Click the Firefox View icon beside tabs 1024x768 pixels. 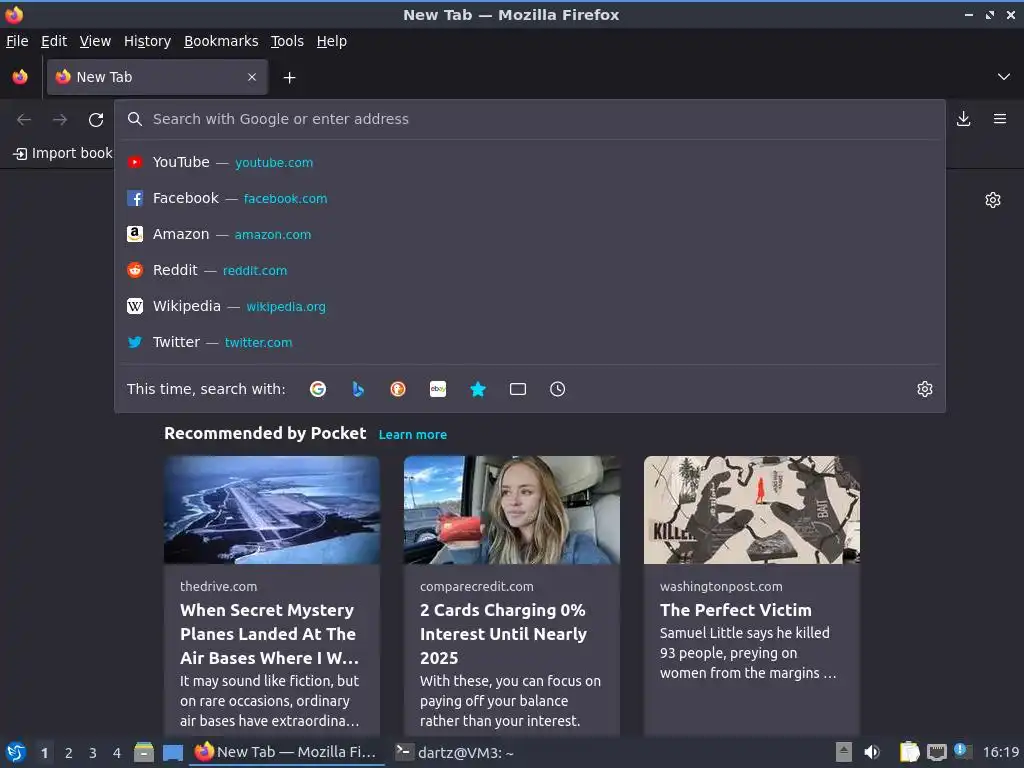coord(20,77)
